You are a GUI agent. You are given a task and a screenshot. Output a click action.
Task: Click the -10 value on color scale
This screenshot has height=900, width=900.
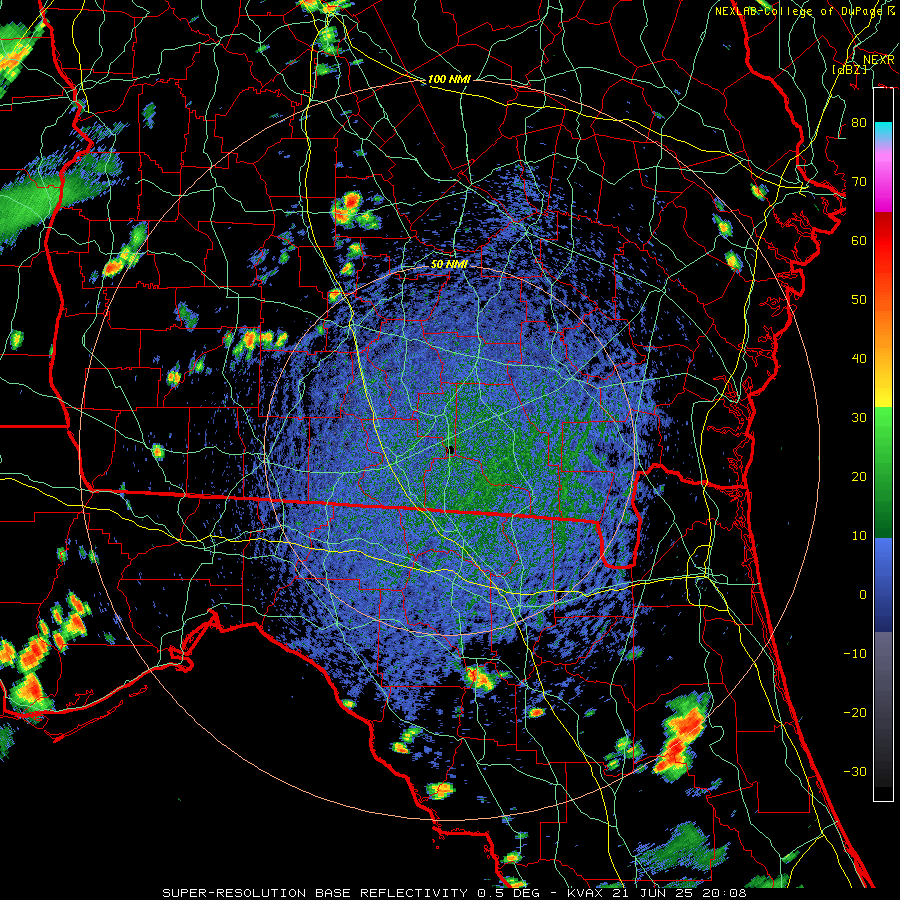point(855,654)
